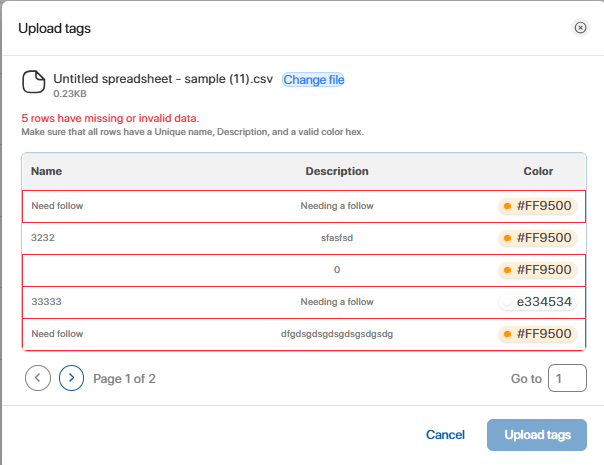Click the #FF9500 color chip in 3232 row

[538, 238]
